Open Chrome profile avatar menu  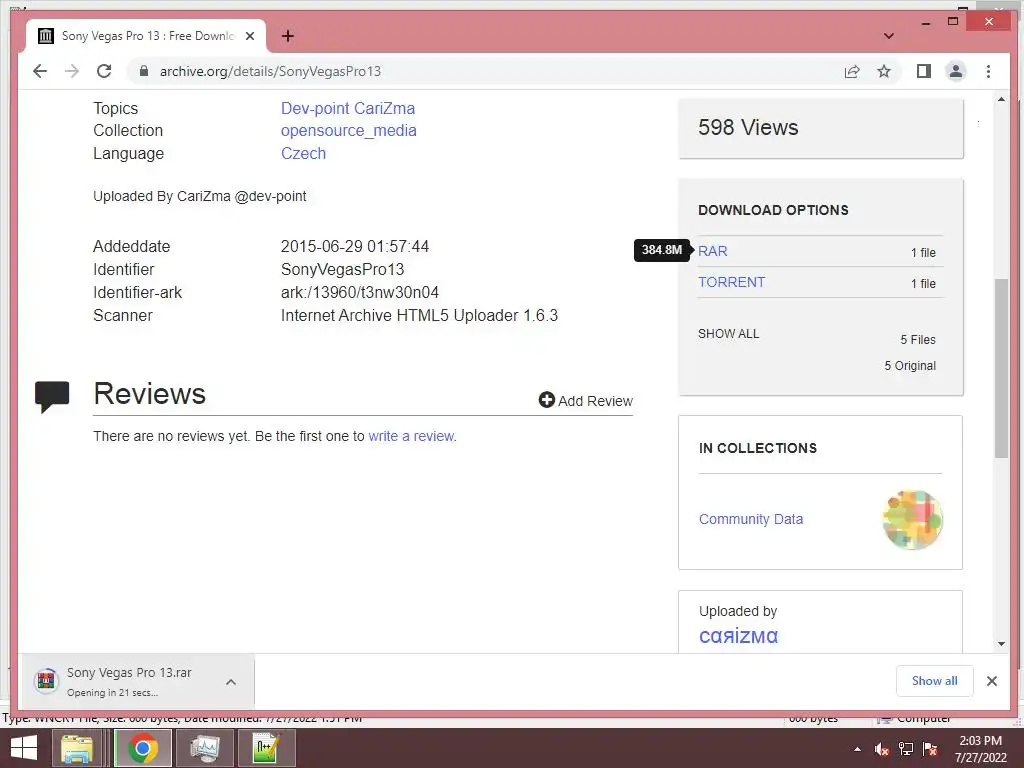click(x=955, y=71)
